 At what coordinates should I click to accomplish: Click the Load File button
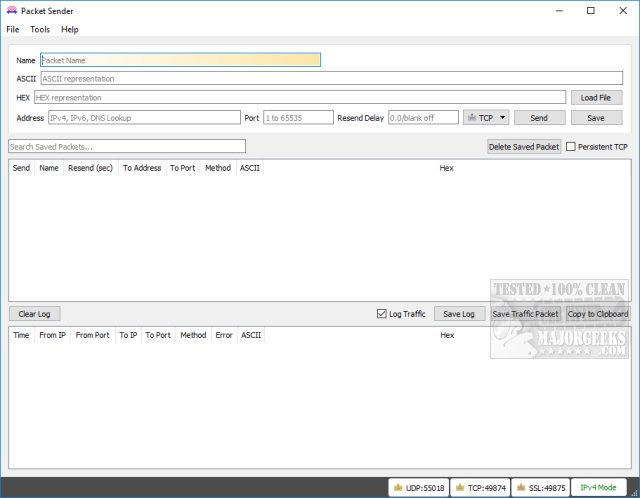click(x=596, y=98)
